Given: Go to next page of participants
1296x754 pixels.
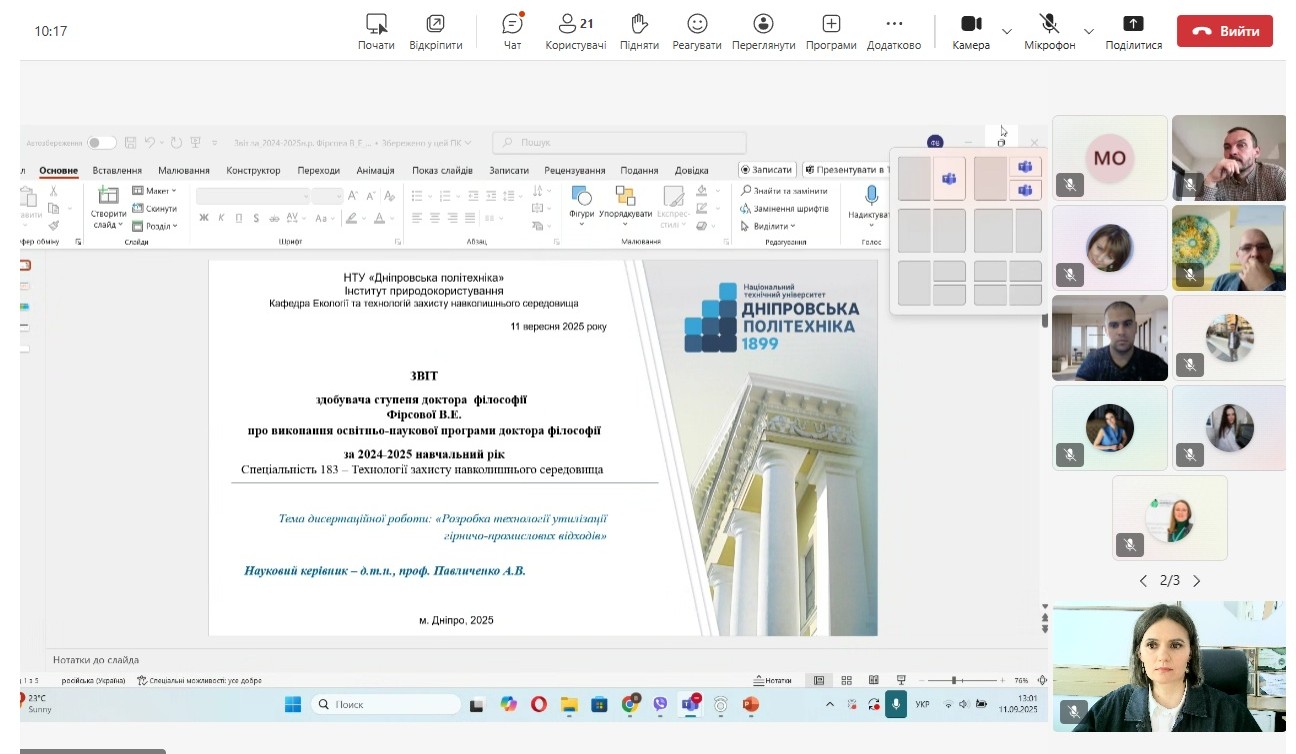Looking at the screenshot, I should click(x=1197, y=581).
